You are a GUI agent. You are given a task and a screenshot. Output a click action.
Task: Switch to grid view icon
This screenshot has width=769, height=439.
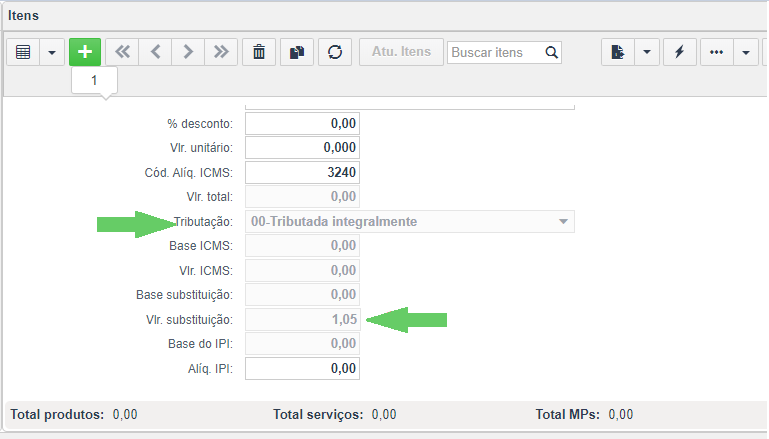23,52
